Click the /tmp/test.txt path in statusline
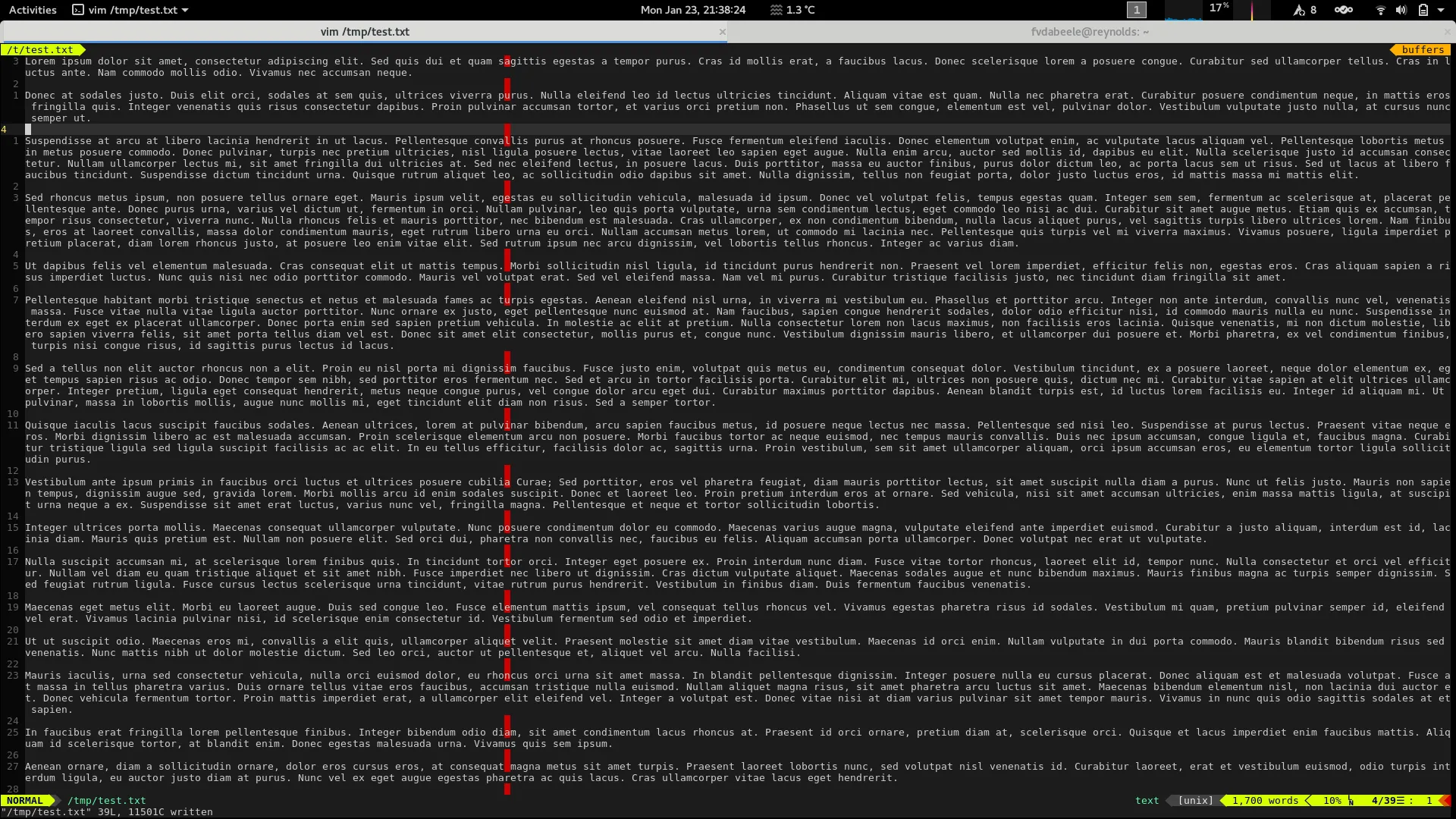Screen dimensions: 1456x819 (x=106, y=800)
